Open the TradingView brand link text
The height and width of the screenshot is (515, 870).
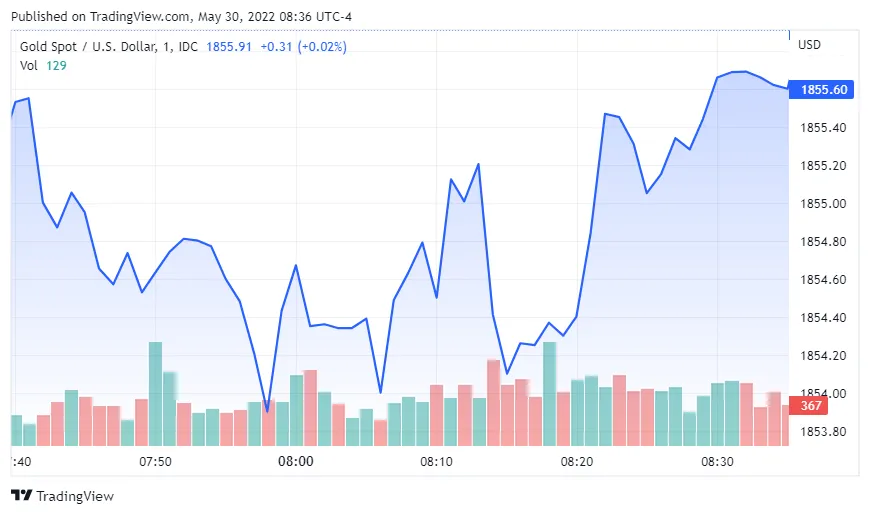coord(75,496)
